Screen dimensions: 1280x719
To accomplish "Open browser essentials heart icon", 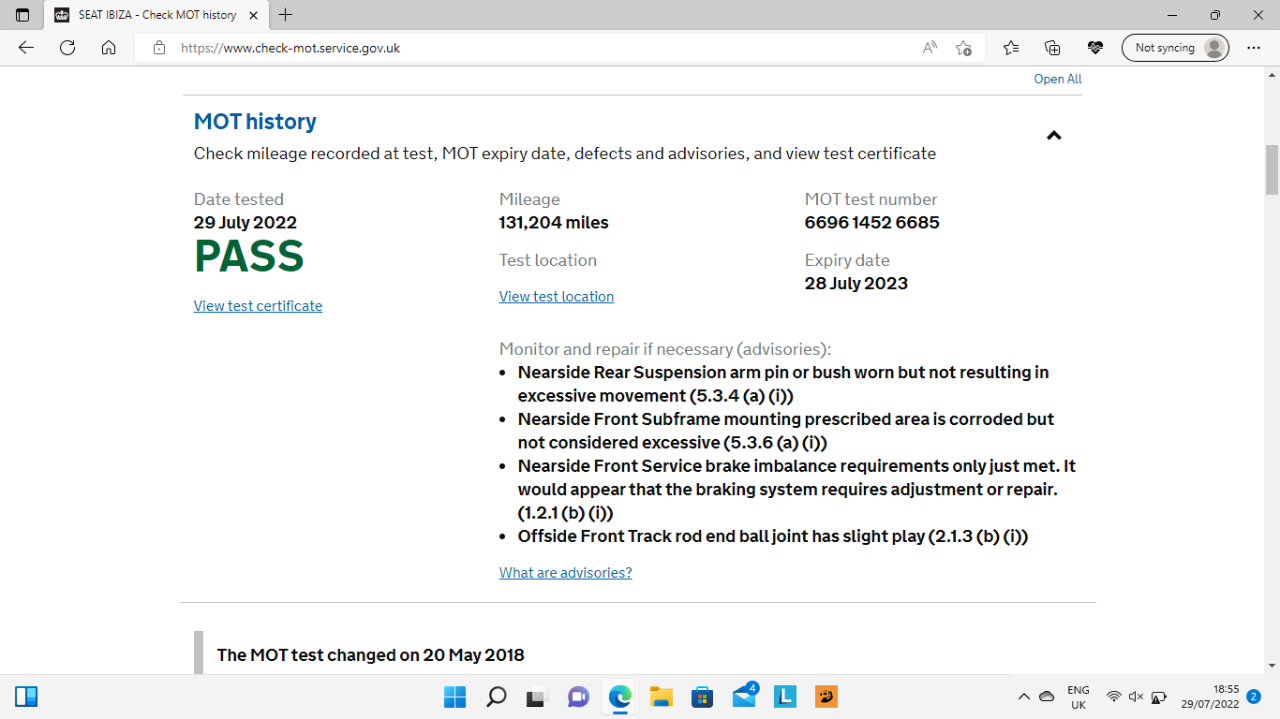I will click(1095, 48).
